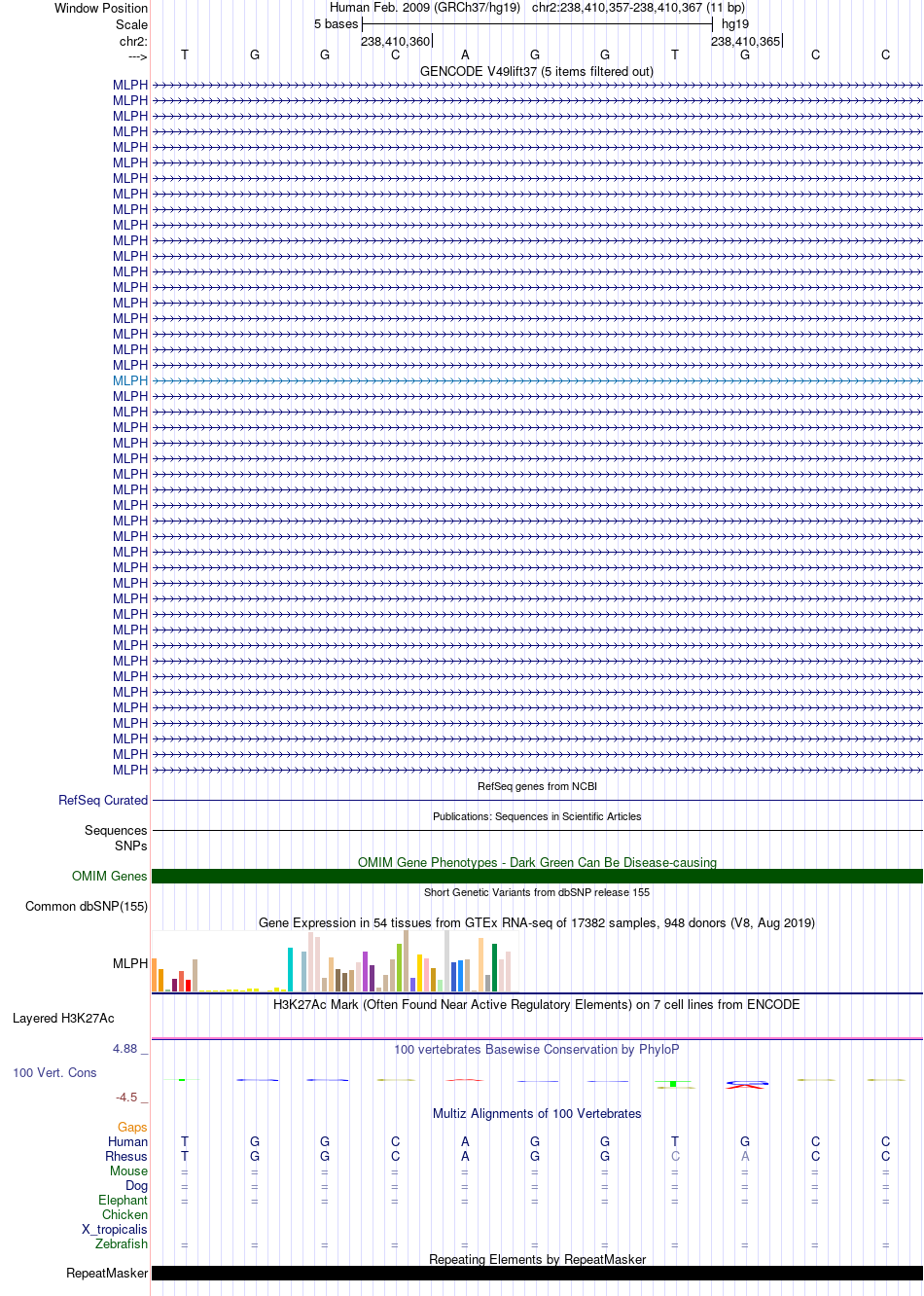Click the grey A mismatch in the Rhesus row
The height and width of the screenshot is (1296, 924).
(745, 1157)
